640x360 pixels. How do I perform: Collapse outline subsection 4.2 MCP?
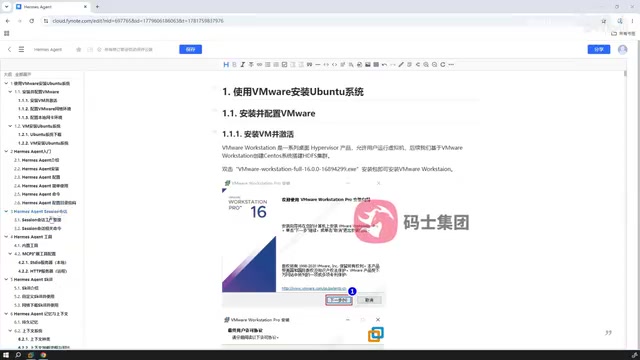point(10,254)
